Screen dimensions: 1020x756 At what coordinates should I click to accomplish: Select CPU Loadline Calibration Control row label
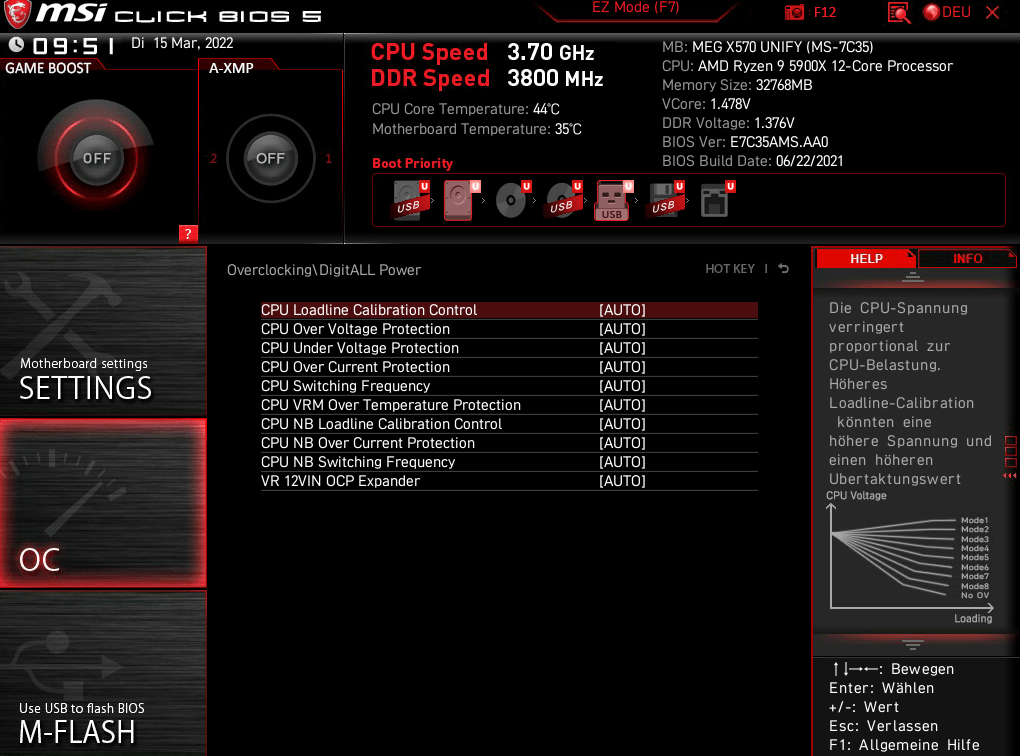point(369,310)
